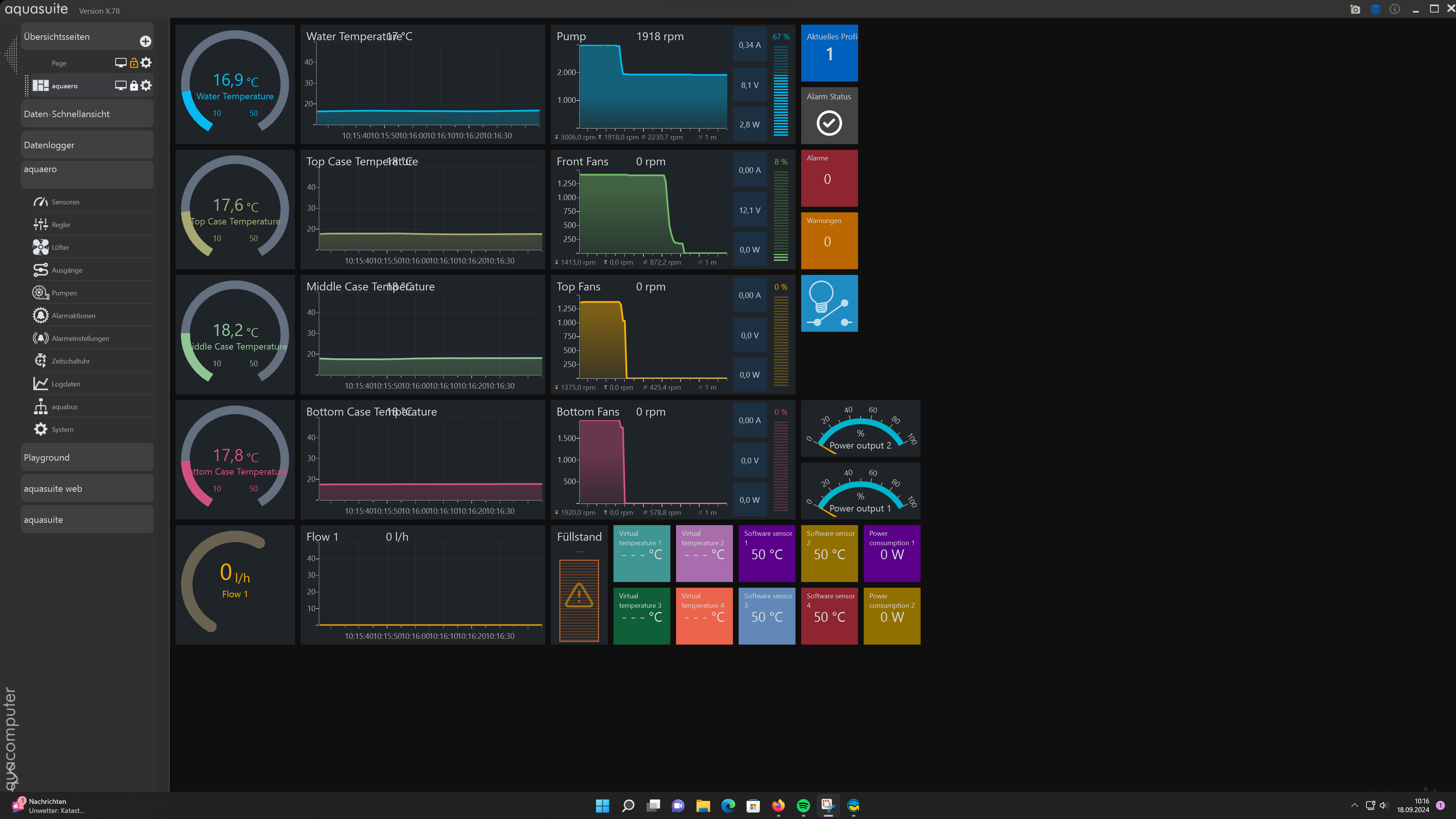Select the Pumpen icon in sidebar
The image size is (1456, 819).
pos(40,293)
